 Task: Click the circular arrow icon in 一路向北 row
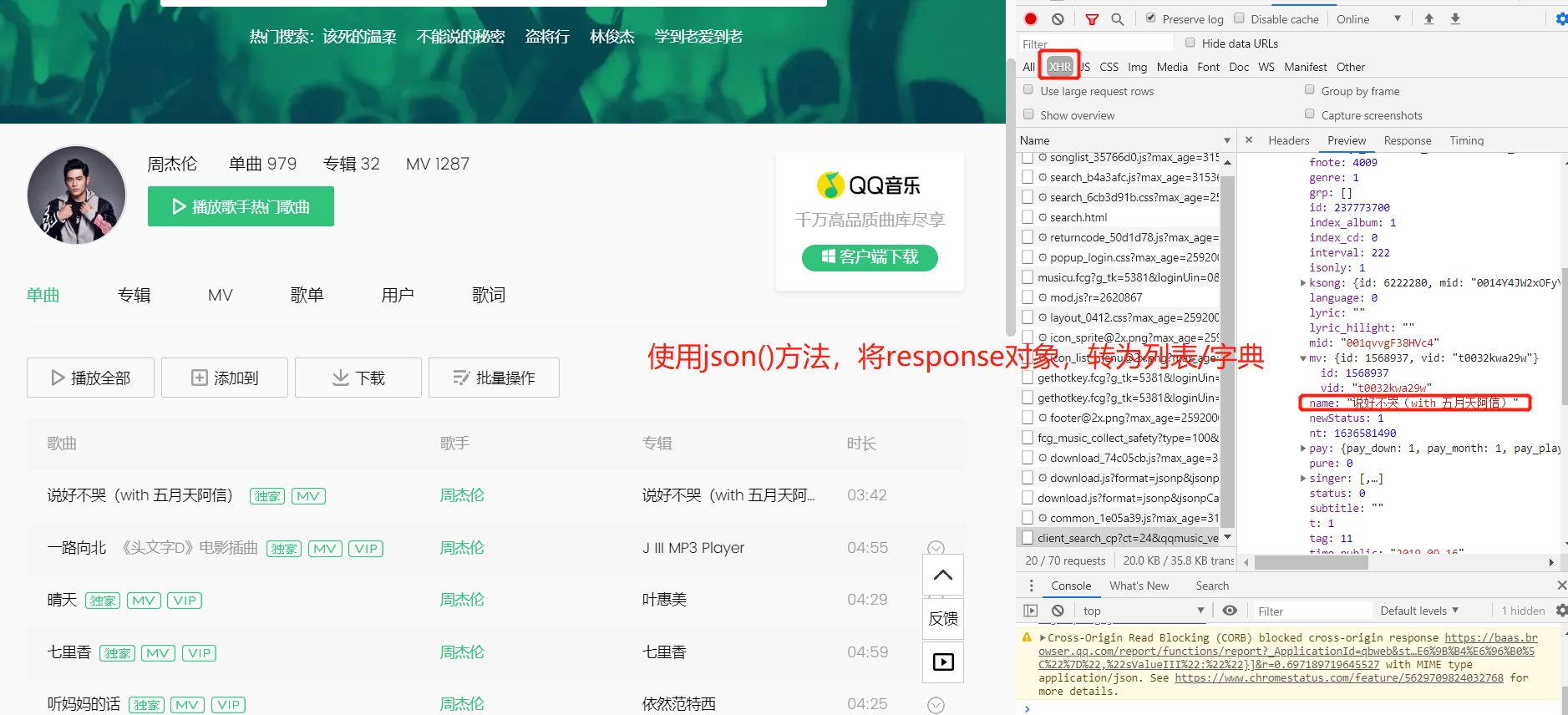pyautogui.click(x=936, y=548)
